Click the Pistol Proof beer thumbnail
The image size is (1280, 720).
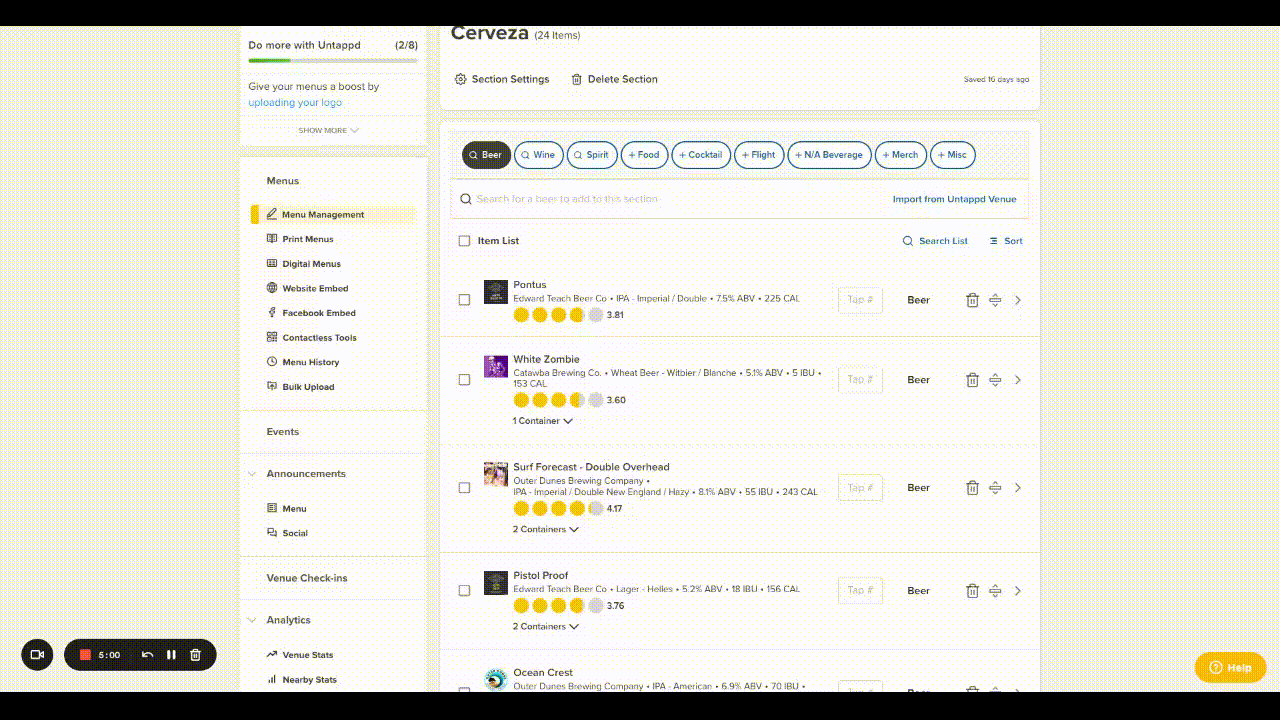pos(496,583)
